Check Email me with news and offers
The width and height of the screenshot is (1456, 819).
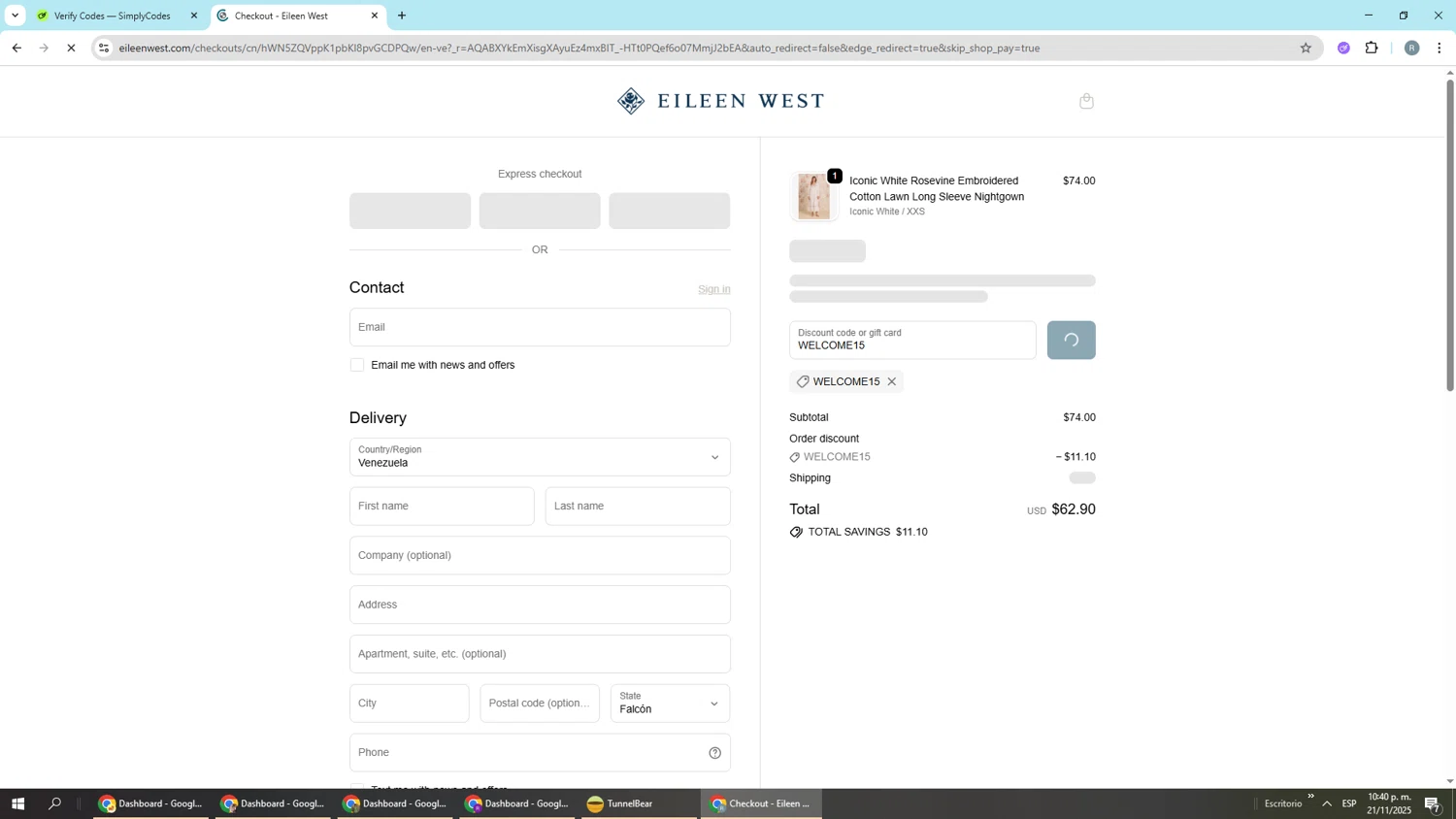coord(357,365)
